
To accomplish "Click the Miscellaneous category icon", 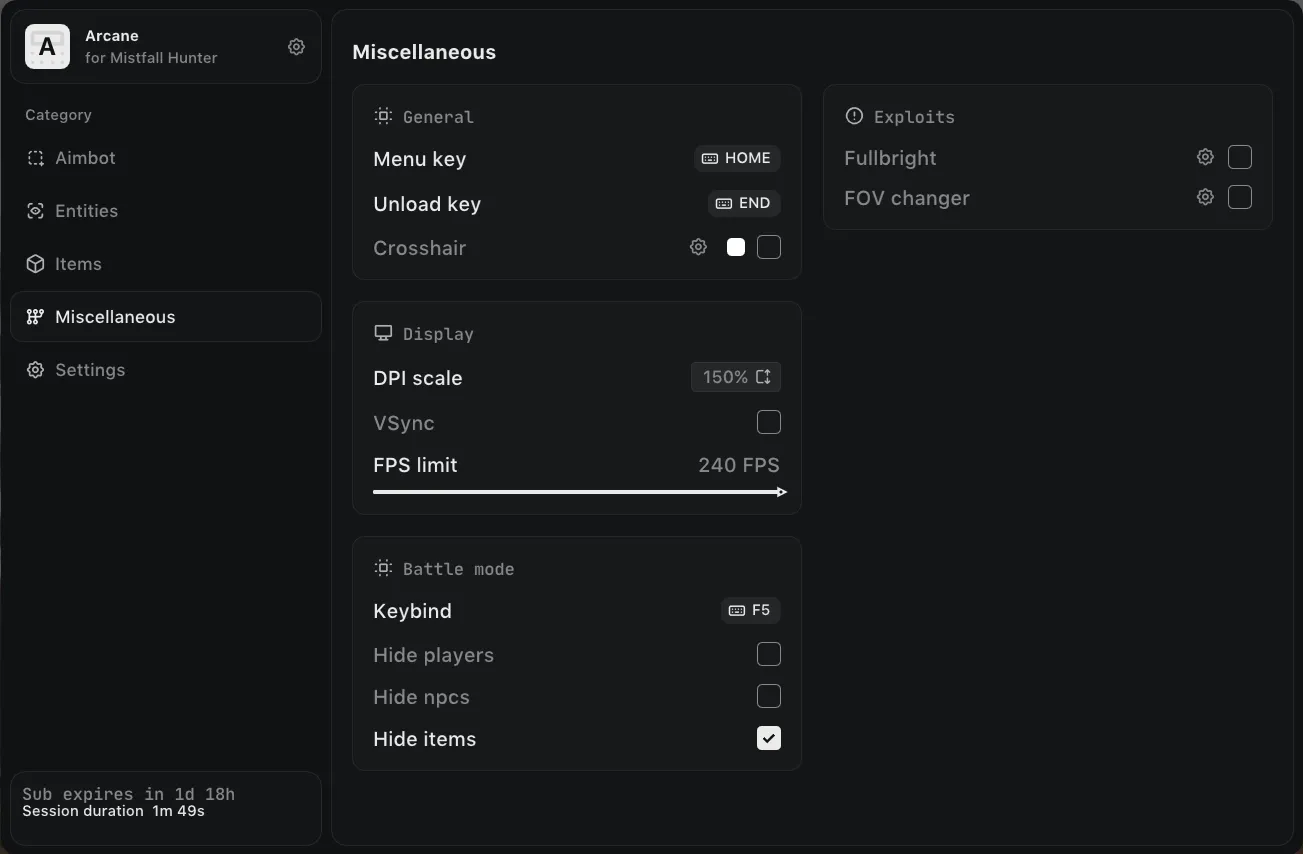I will 36,317.
